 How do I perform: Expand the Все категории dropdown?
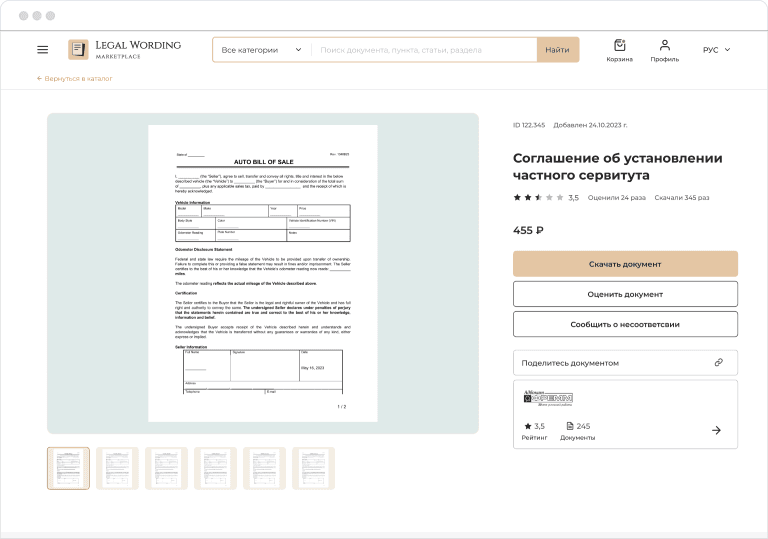click(261, 50)
